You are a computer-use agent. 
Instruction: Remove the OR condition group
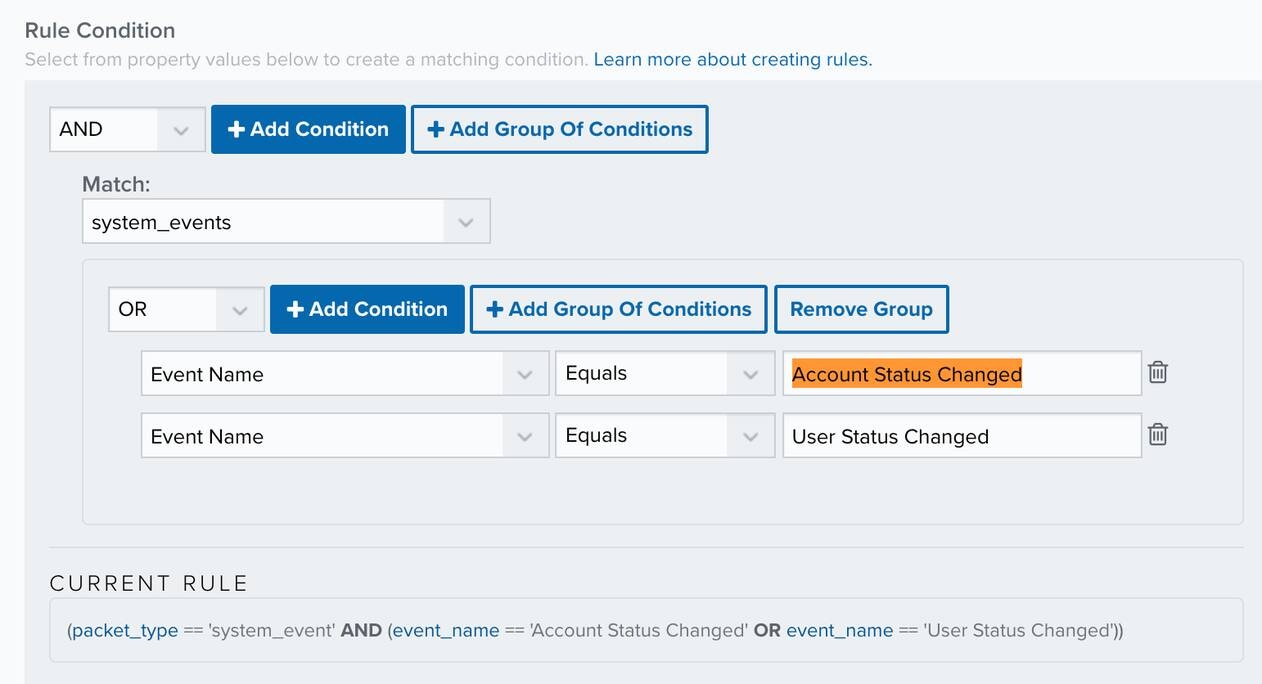tap(861, 310)
